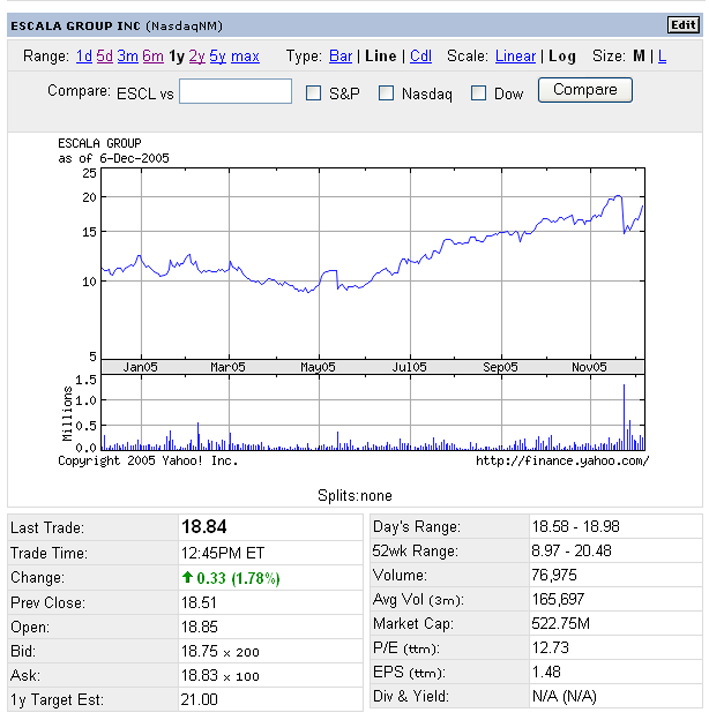Change chart type to Bar
709x720 pixels.
pos(341,56)
